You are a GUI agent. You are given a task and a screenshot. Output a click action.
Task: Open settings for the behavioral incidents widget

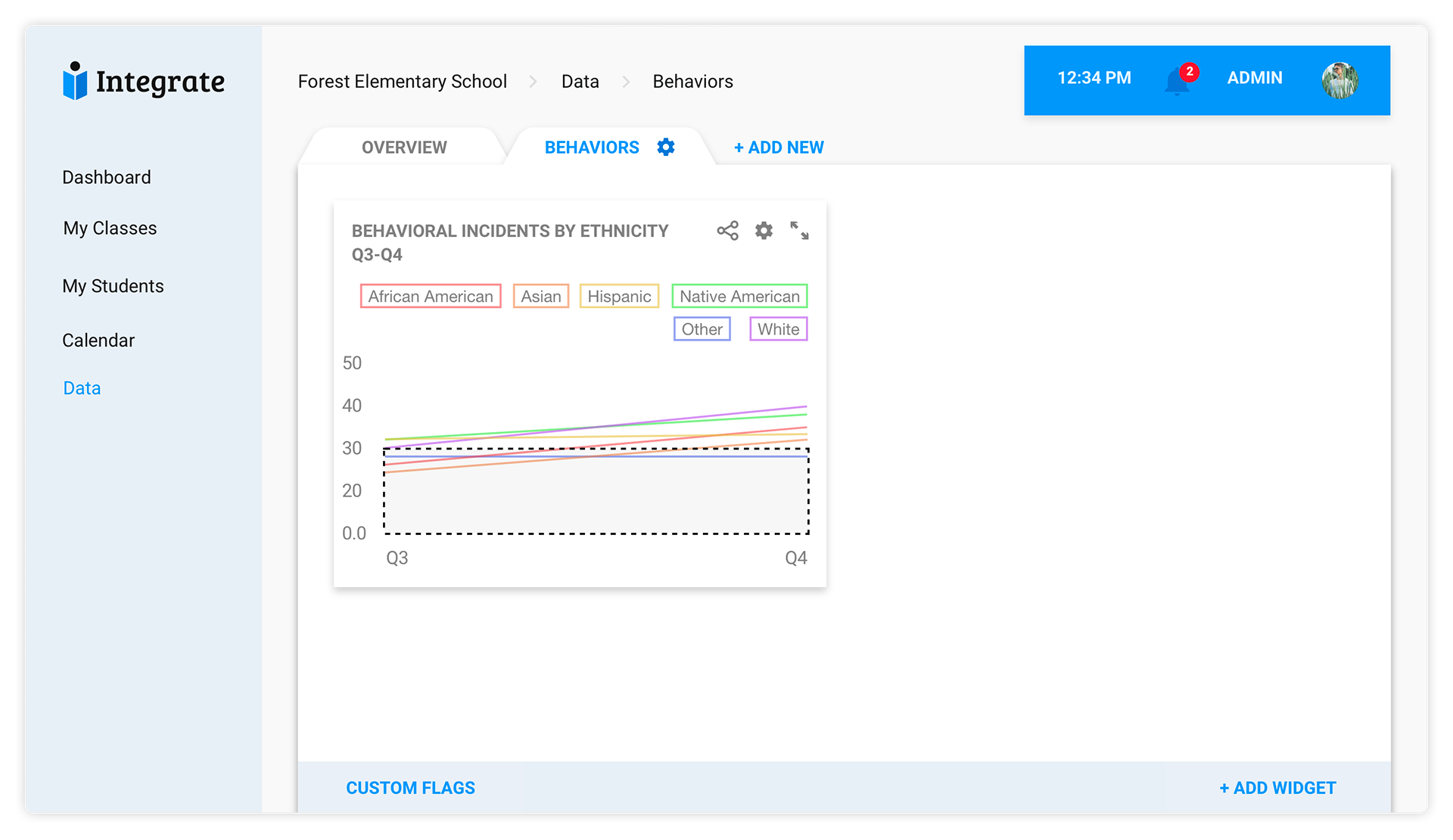click(764, 230)
